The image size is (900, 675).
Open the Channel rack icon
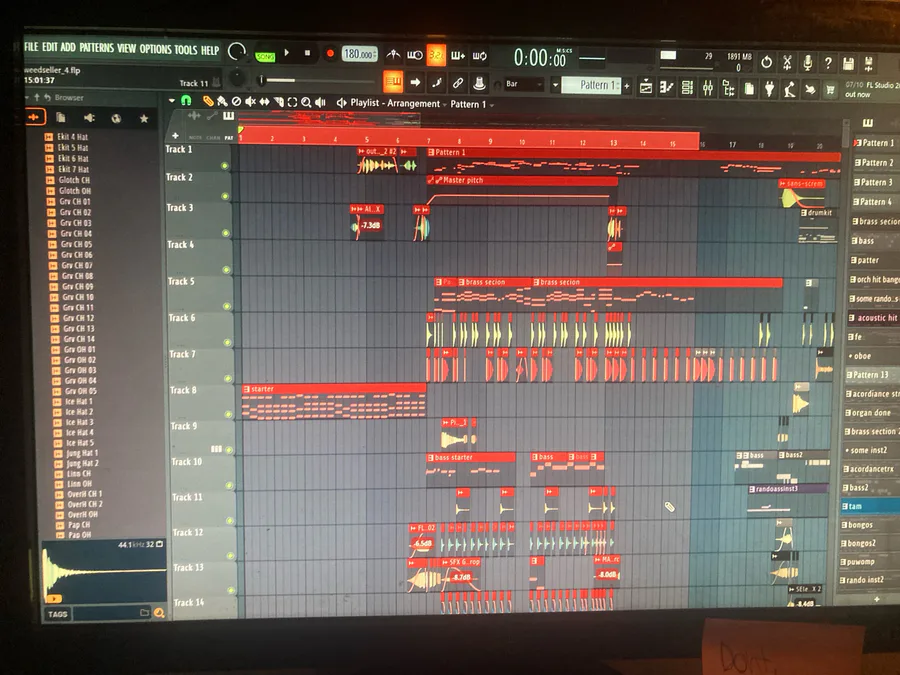[x=687, y=88]
